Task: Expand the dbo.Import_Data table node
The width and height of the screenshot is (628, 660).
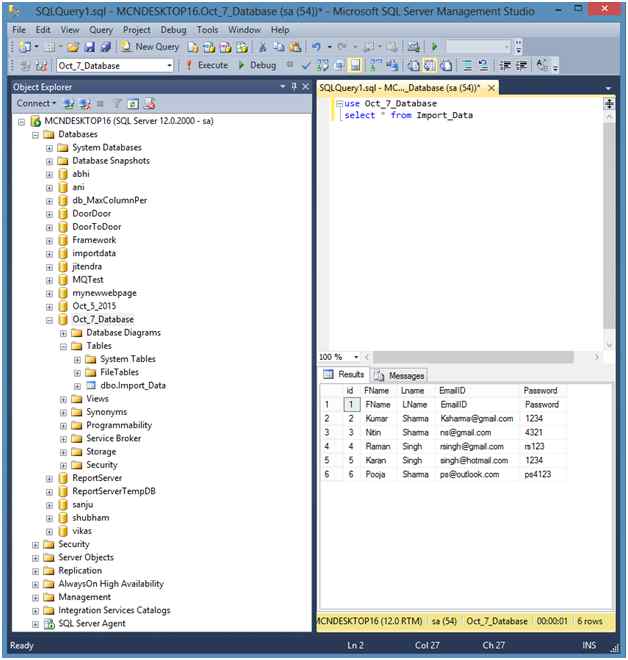Action: pos(77,386)
